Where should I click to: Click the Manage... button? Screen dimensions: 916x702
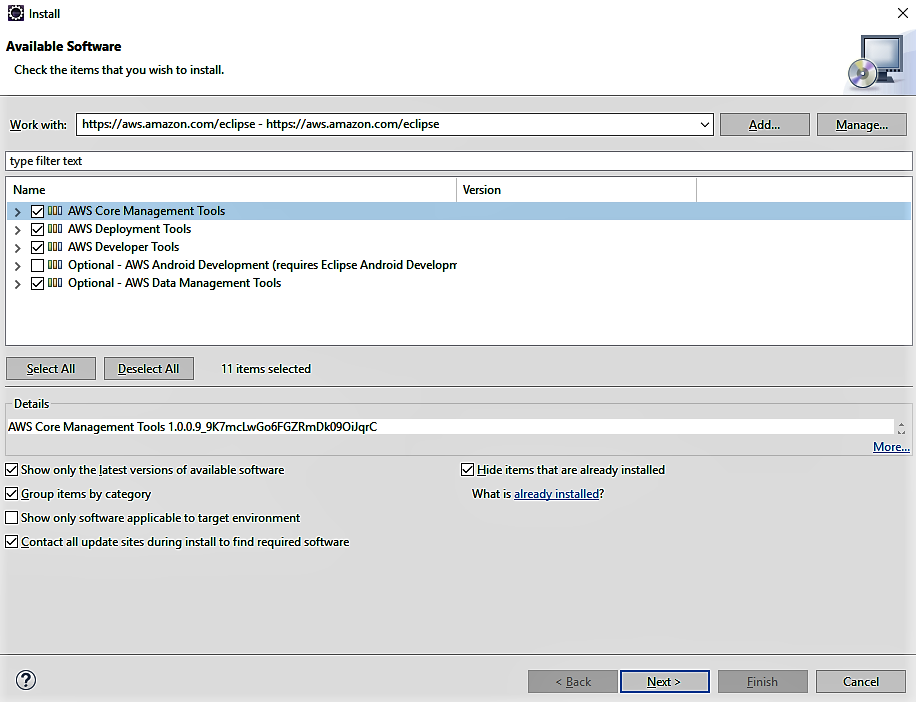[x=862, y=124]
